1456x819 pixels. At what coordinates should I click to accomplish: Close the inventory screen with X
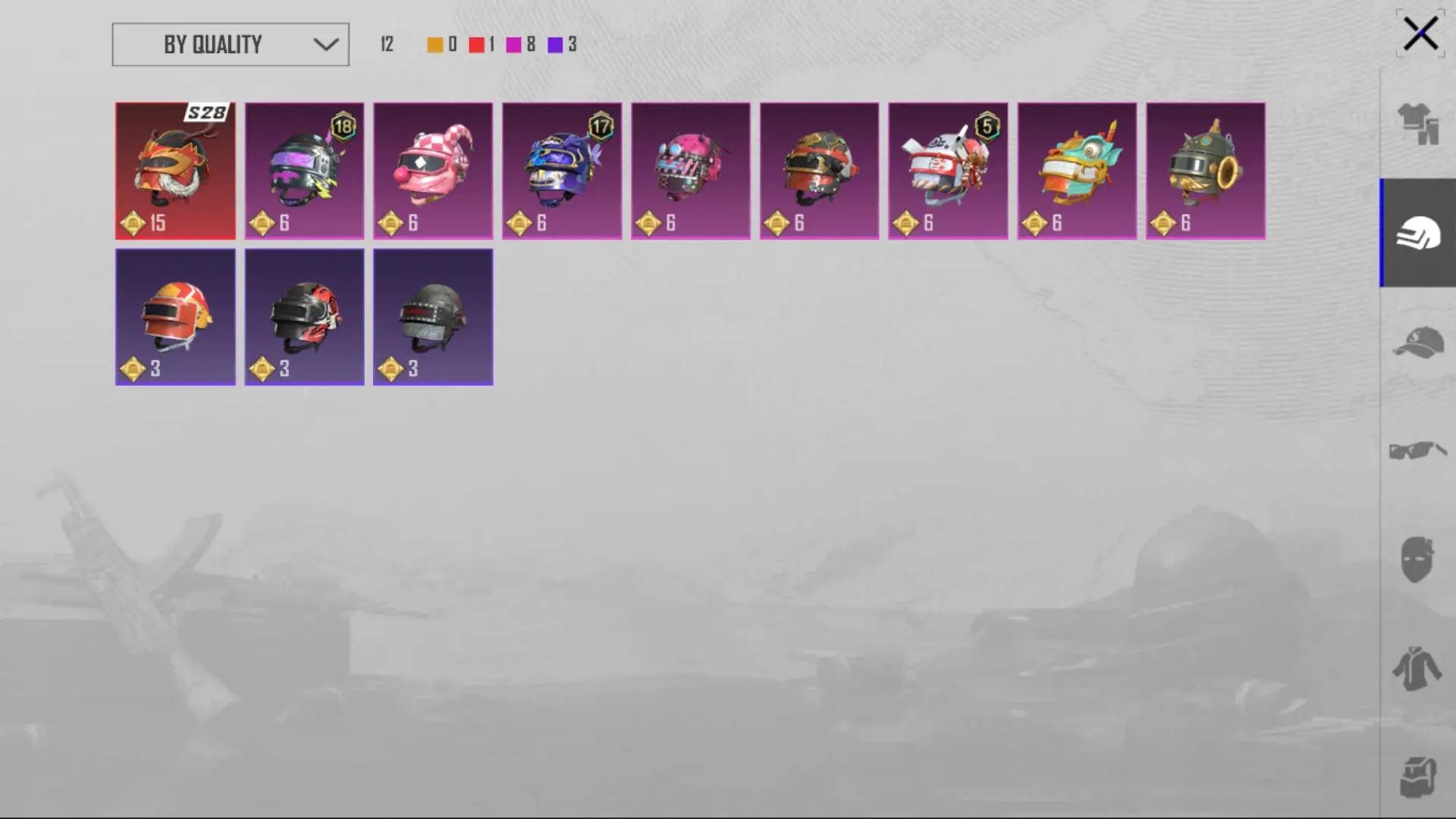click(x=1420, y=34)
